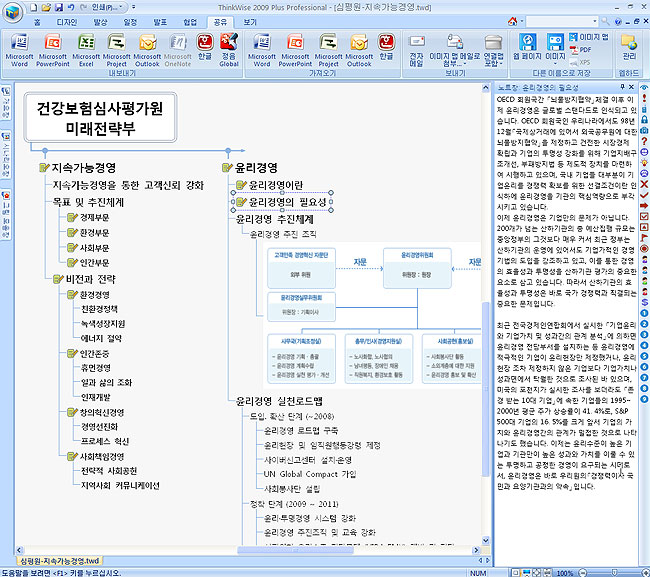This screenshot has height=577, width=650.
Task: Save the document from quick access toolbar
Action: point(59,7)
